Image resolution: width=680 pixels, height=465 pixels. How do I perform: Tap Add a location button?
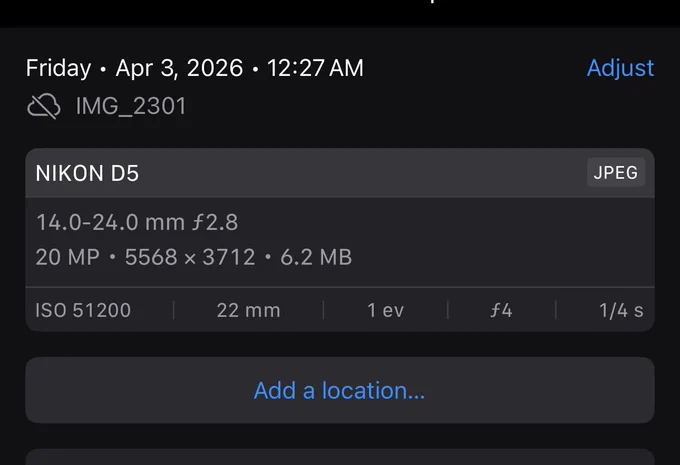[x=340, y=390]
